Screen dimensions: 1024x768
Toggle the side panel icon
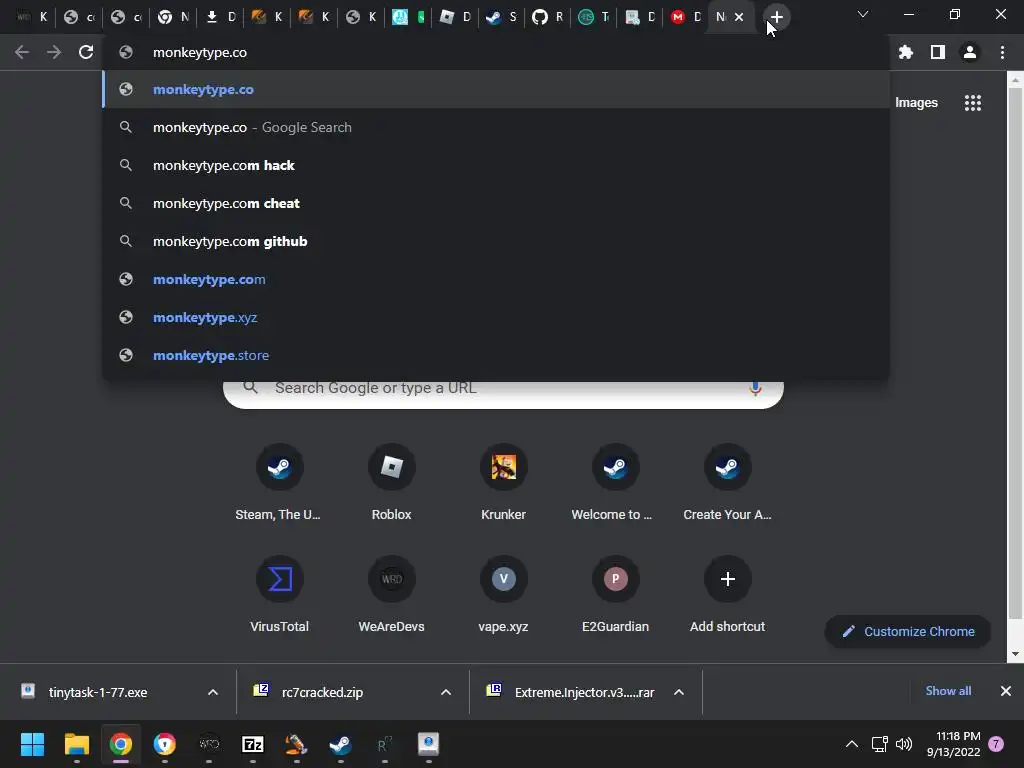pyautogui.click(x=938, y=52)
